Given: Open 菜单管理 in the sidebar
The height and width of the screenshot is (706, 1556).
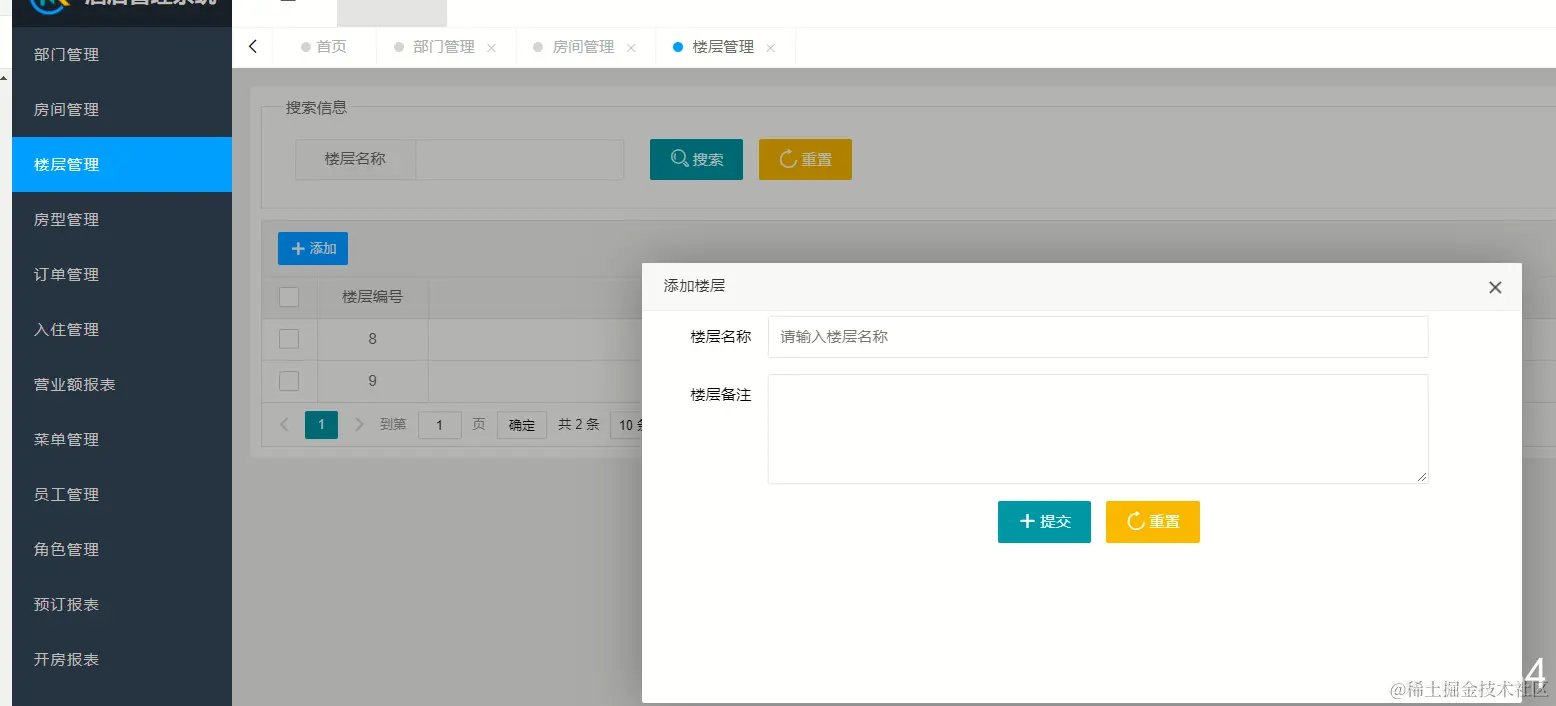Looking at the screenshot, I should 122,440.
